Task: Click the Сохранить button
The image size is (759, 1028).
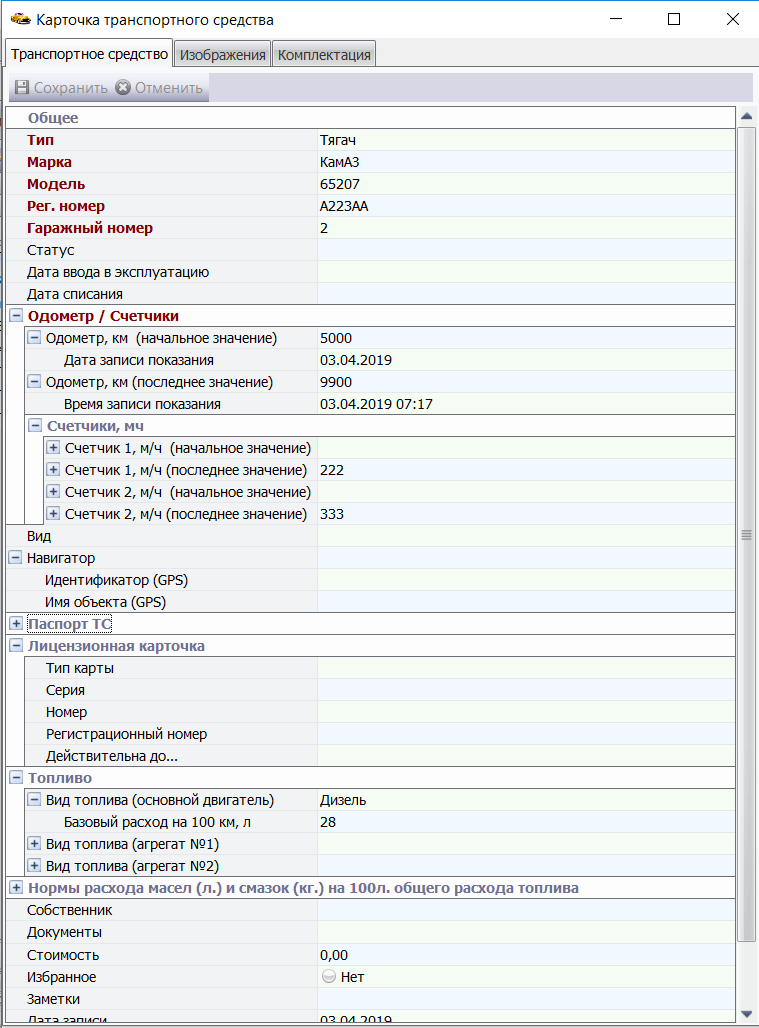Action: [x=62, y=88]
